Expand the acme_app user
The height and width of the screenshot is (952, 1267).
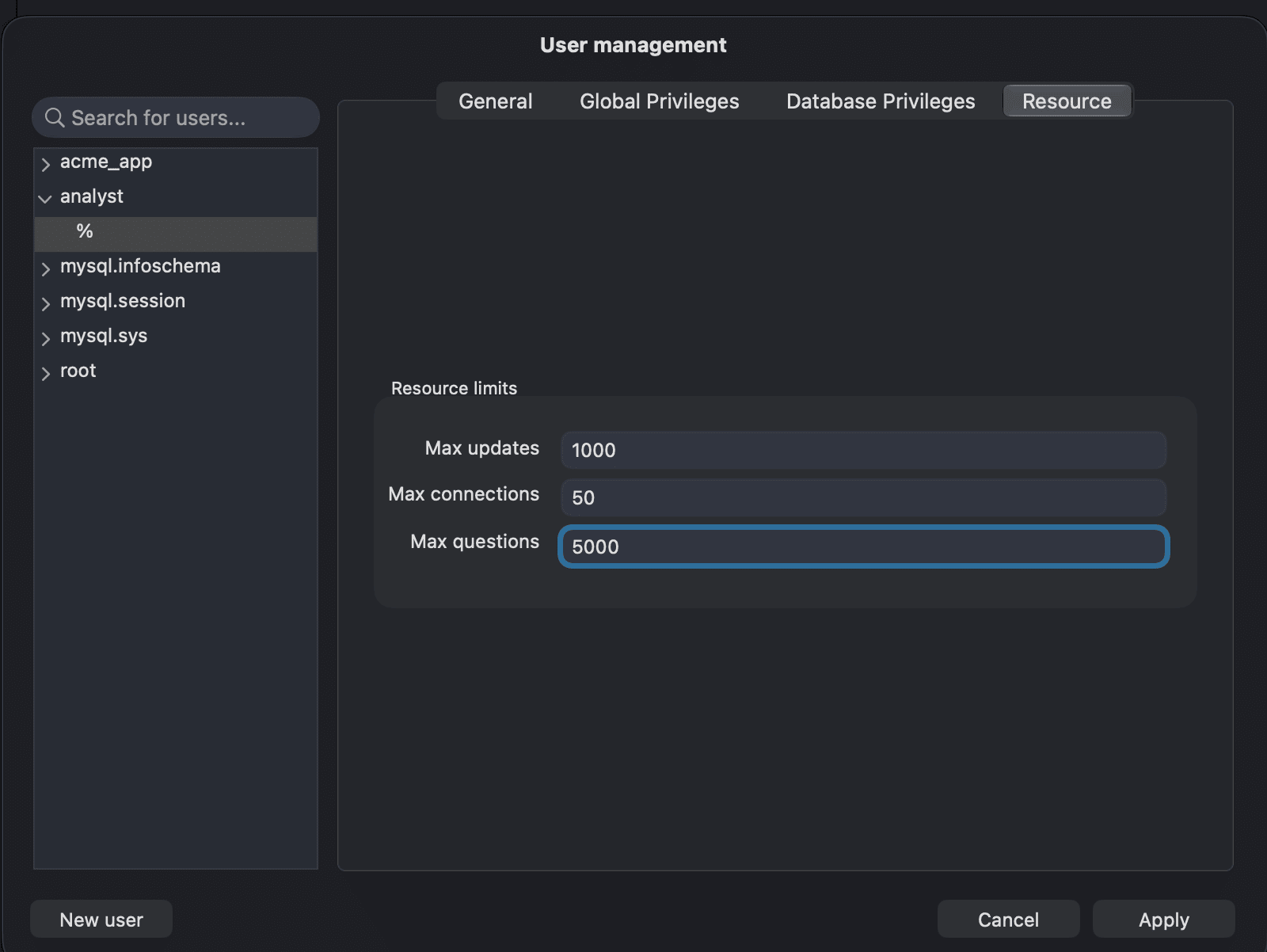(45, 163)
